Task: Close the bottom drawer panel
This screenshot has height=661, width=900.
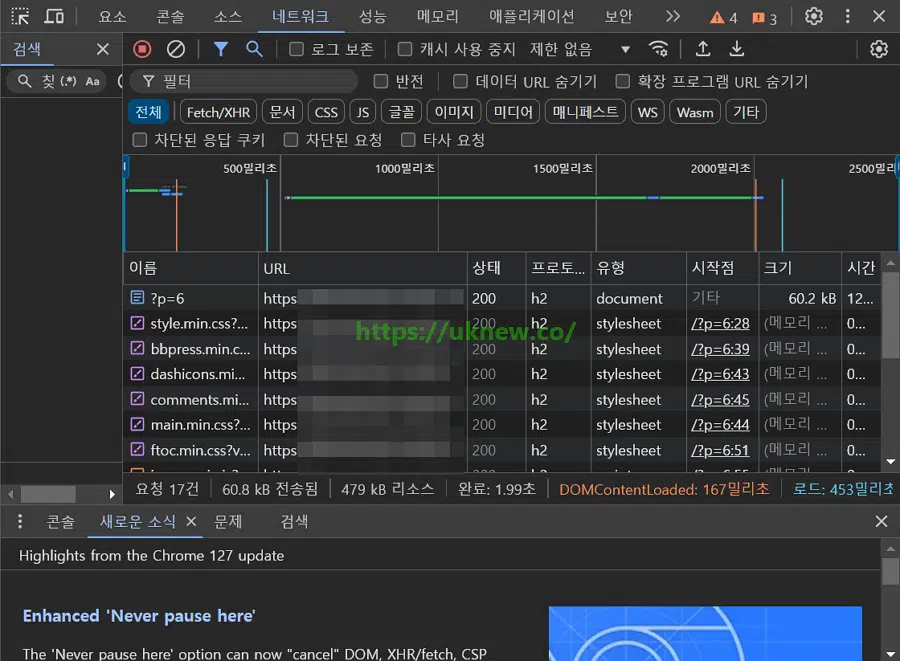Action: click(x=881, y=521)
